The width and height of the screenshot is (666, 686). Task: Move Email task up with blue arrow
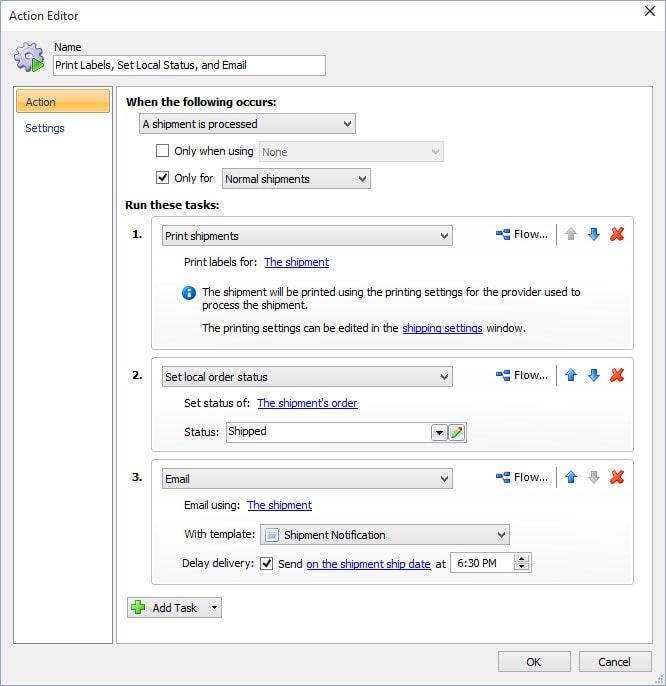click(x=571, y=477)
